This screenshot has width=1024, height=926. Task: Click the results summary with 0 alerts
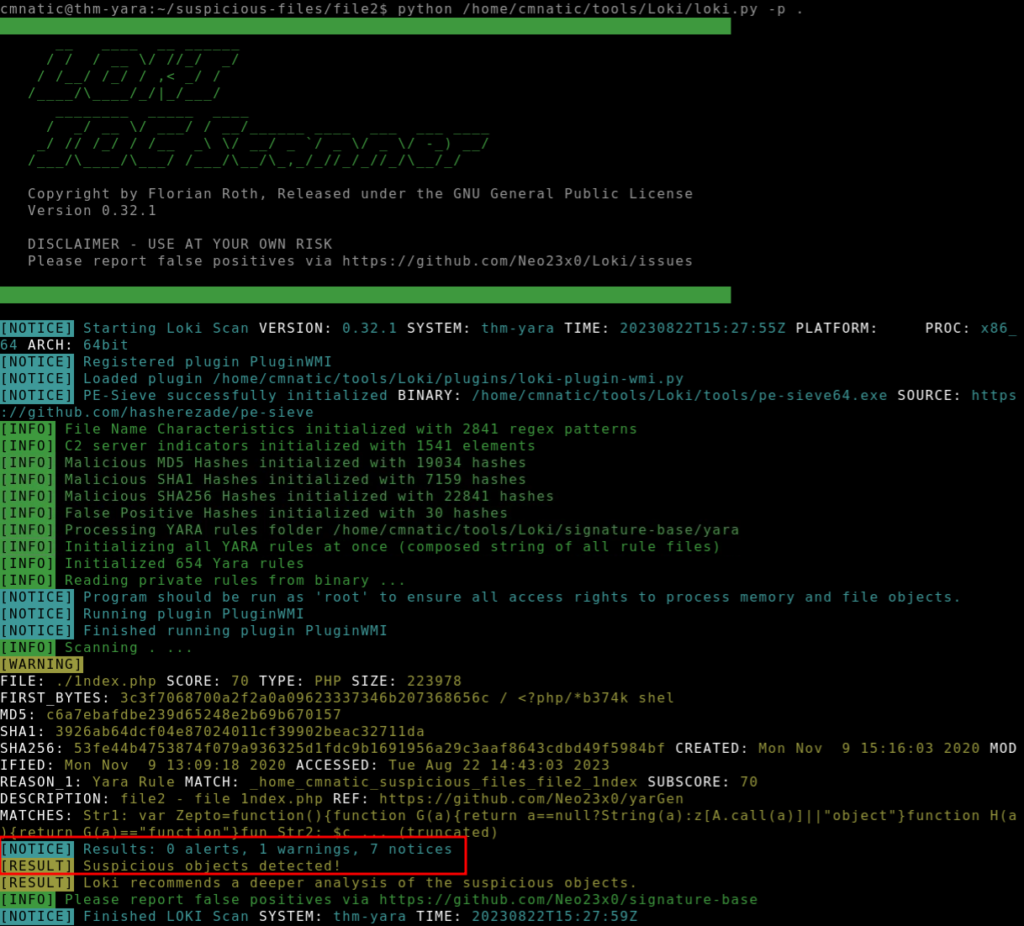[x=268, y=849]
